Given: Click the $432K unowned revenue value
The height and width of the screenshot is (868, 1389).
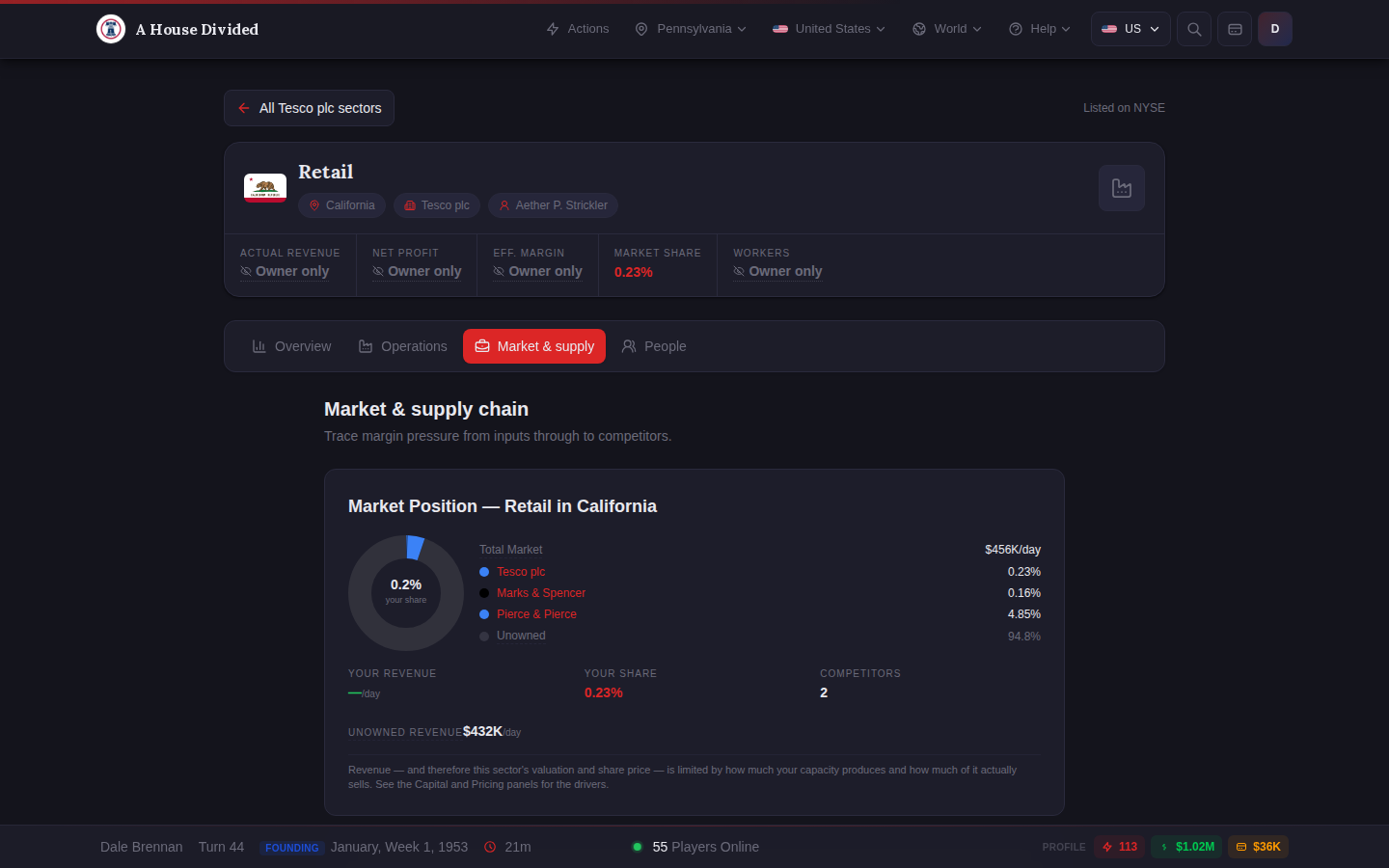Looking at the screenshot, I should [x=482, y=731].
